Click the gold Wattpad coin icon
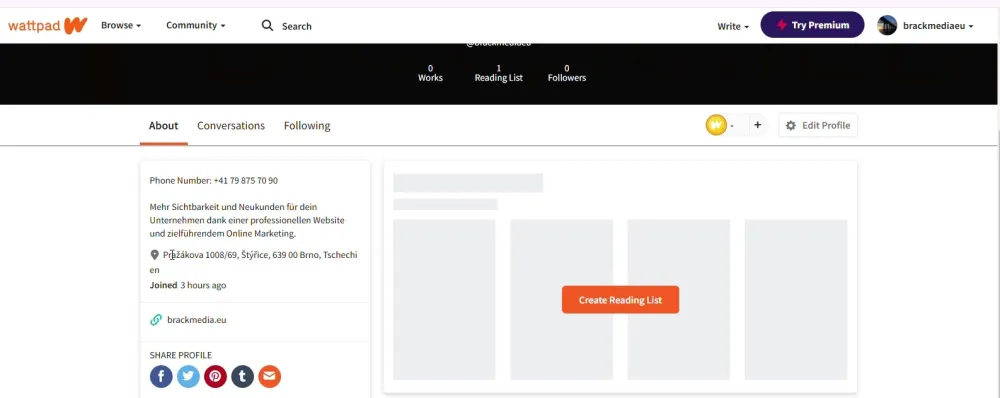The height and width of the screenshot is (398, 1000). point(716,125)
